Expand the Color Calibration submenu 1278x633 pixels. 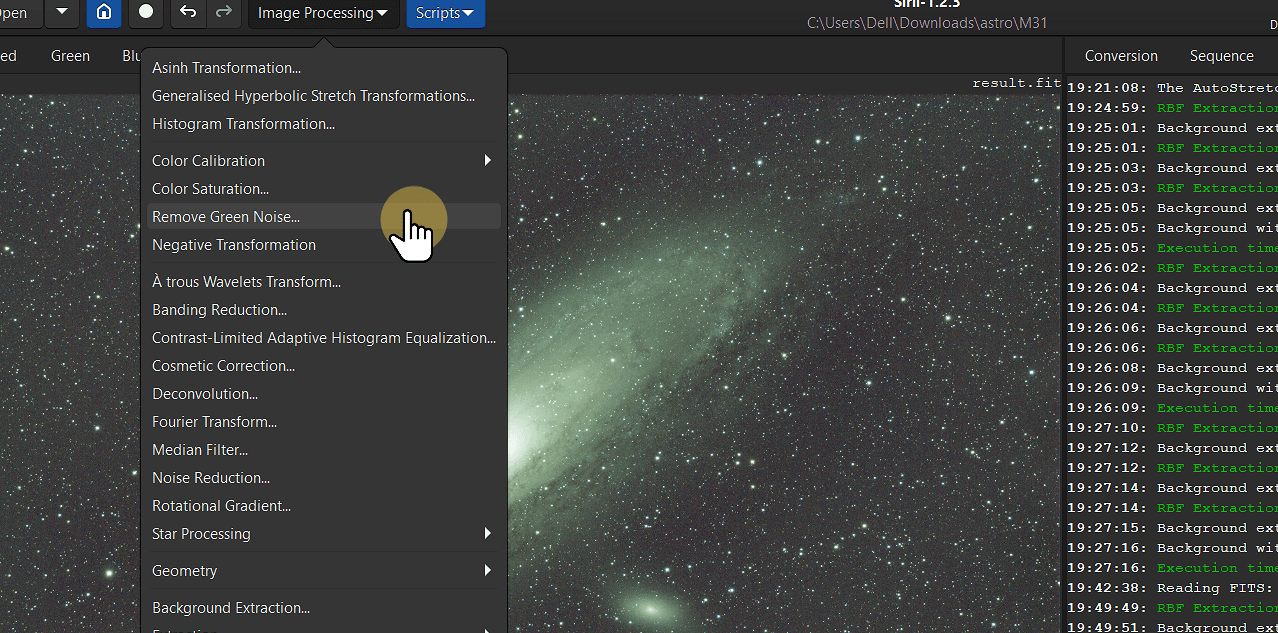(x=322, y=160)
